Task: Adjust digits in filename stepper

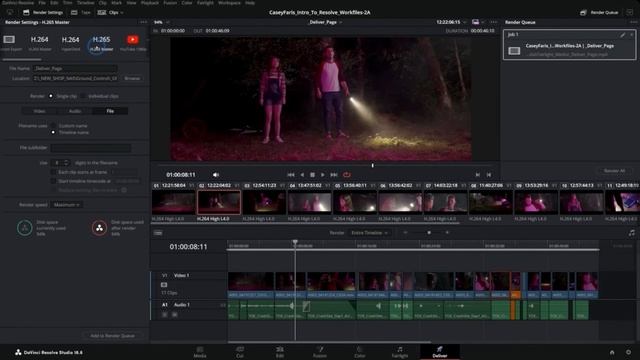Action: (x=67, y=163)
